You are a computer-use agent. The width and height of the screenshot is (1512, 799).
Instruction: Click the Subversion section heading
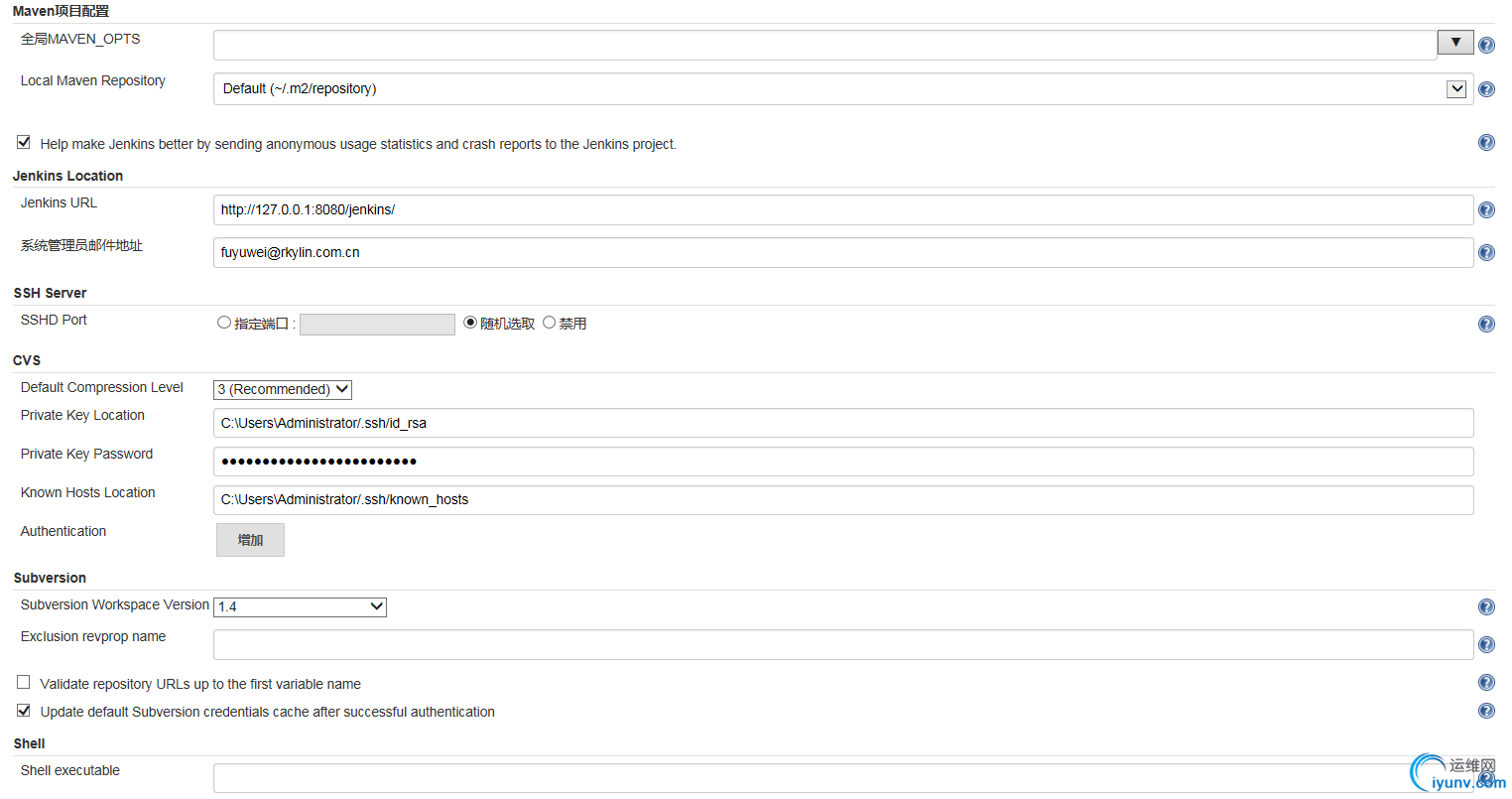50,578
